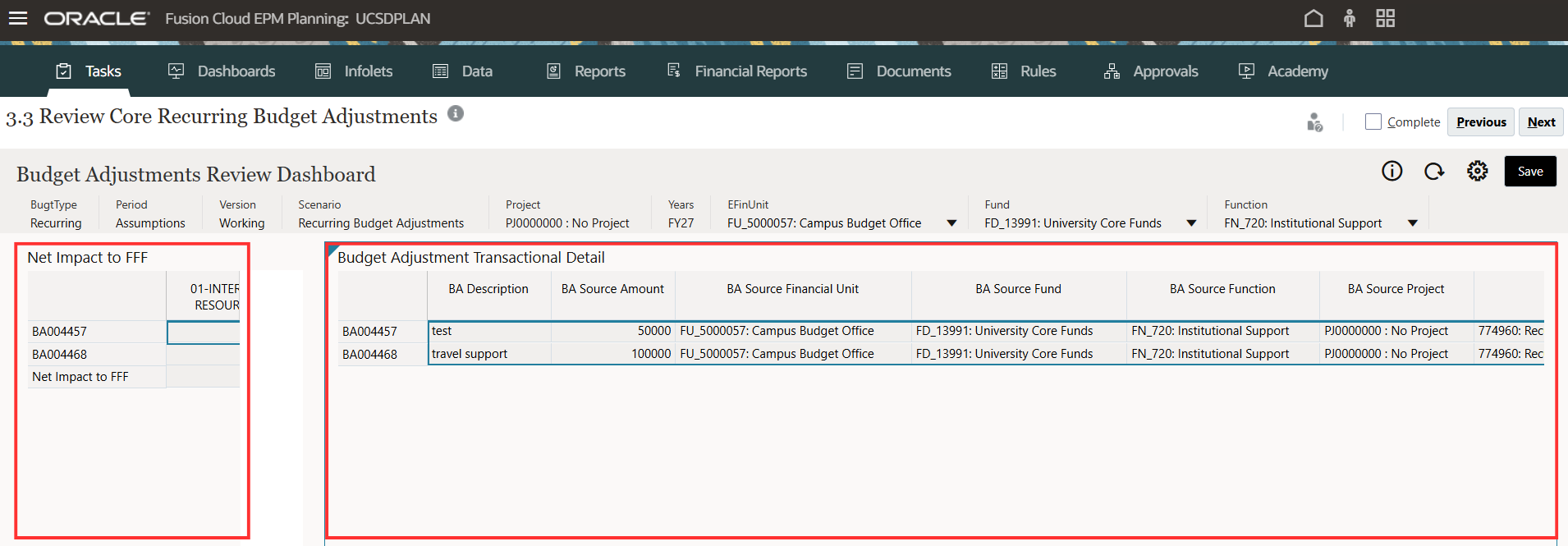Click the 'travel support' description cell

coord(489,354)
